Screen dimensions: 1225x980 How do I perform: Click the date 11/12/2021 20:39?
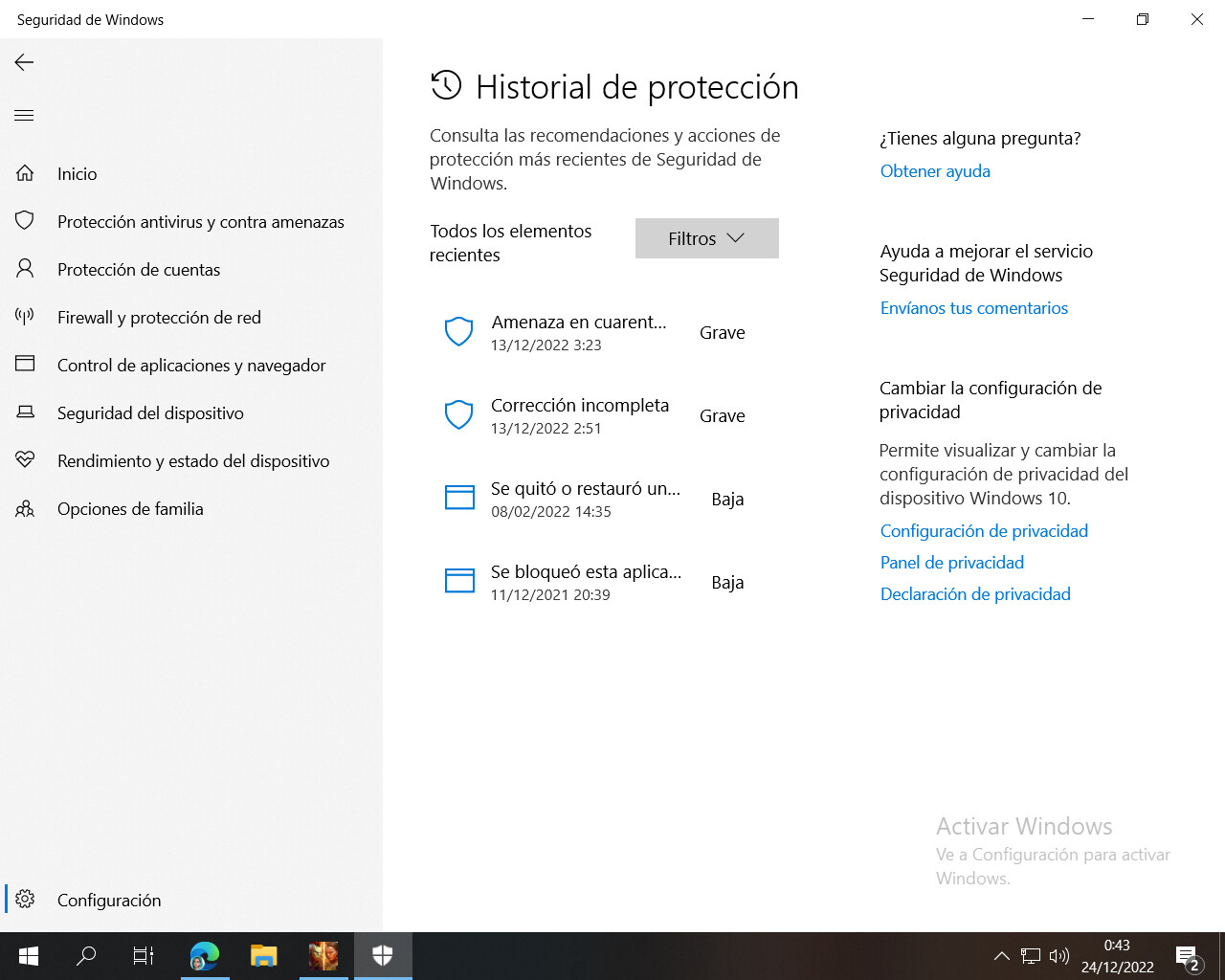point(550,595)
